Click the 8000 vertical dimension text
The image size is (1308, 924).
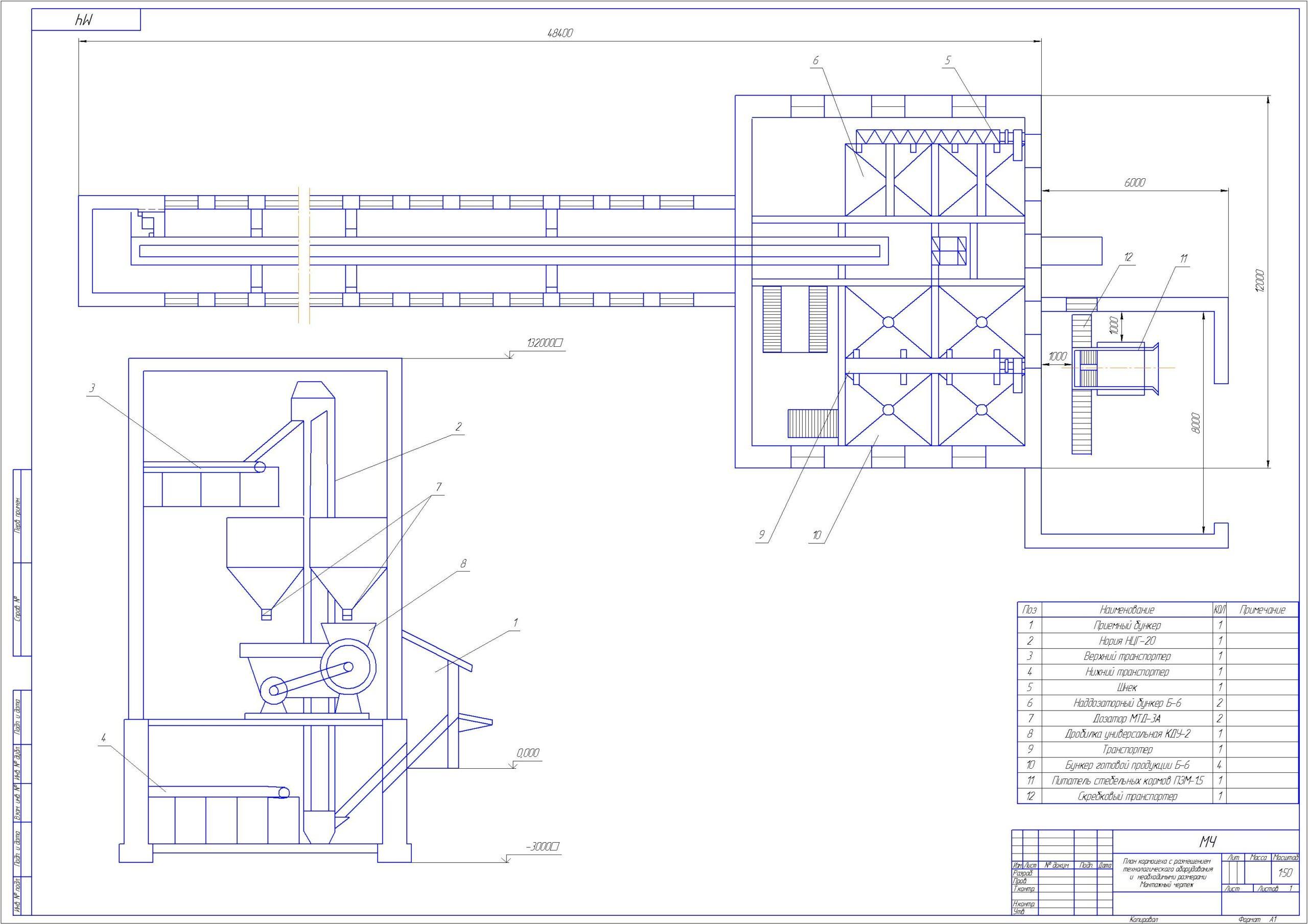(1196, 423)
